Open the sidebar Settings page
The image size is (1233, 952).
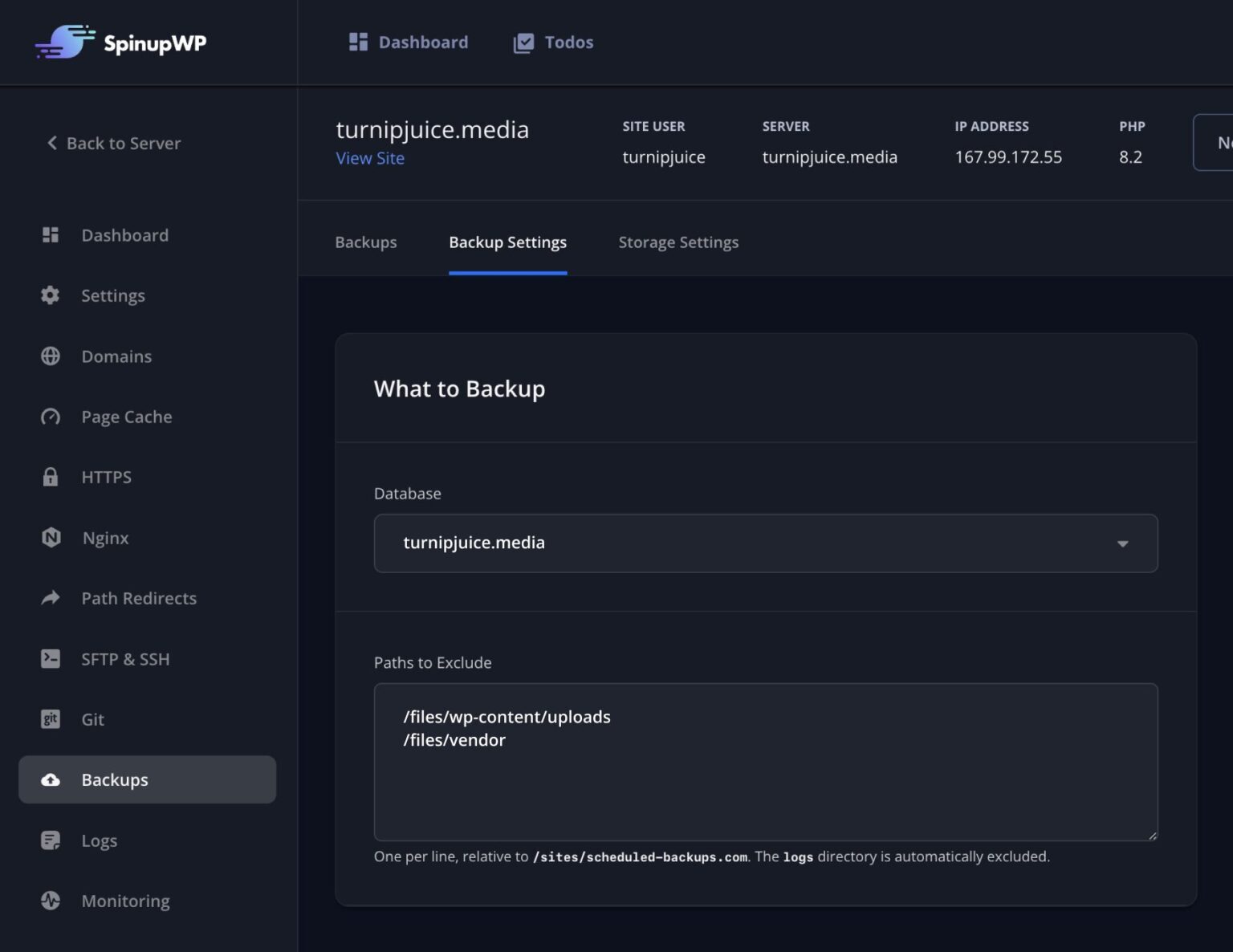click(x=147, y=295)
